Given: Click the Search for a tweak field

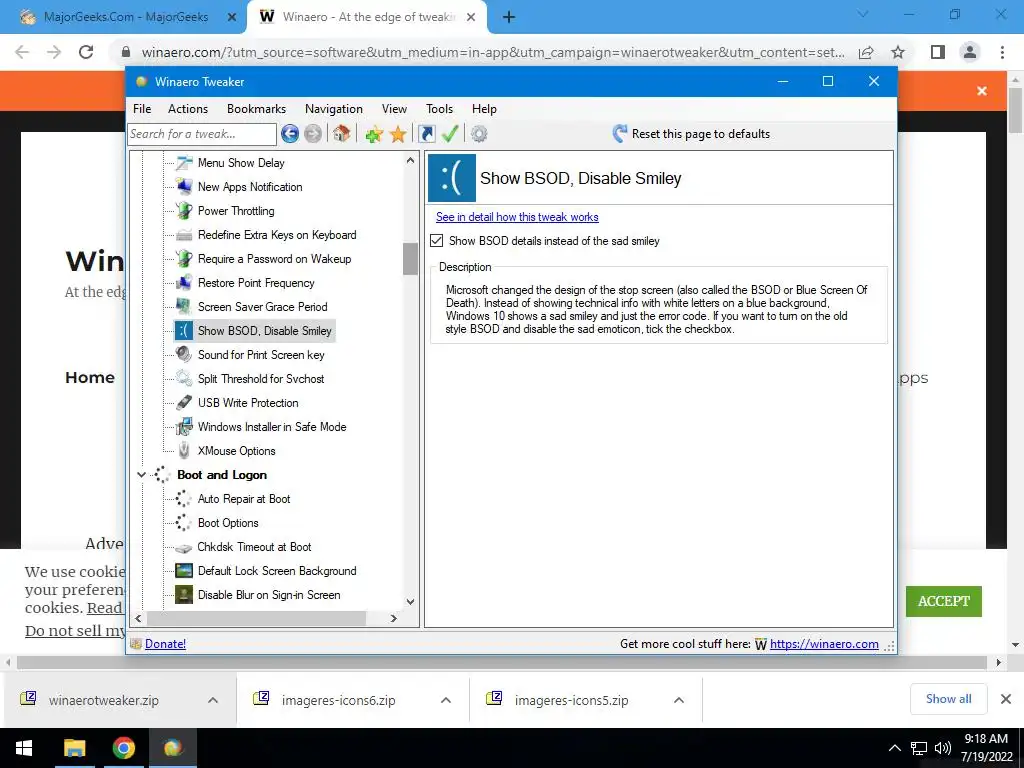Looking at the screenshot, I should click(202, 134).
